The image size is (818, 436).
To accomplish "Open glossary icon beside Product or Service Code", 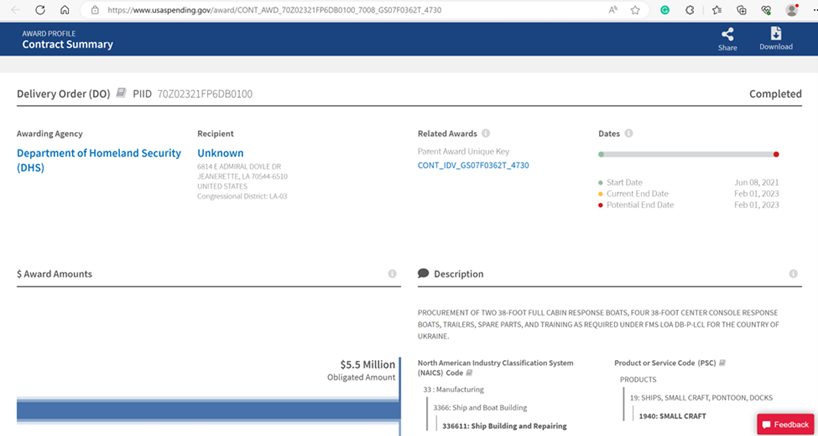I will (x=723, y=363).
